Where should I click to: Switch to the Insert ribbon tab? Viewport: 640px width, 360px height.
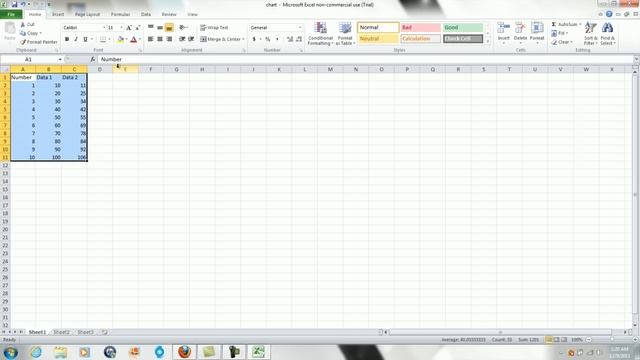coord(58,14)
